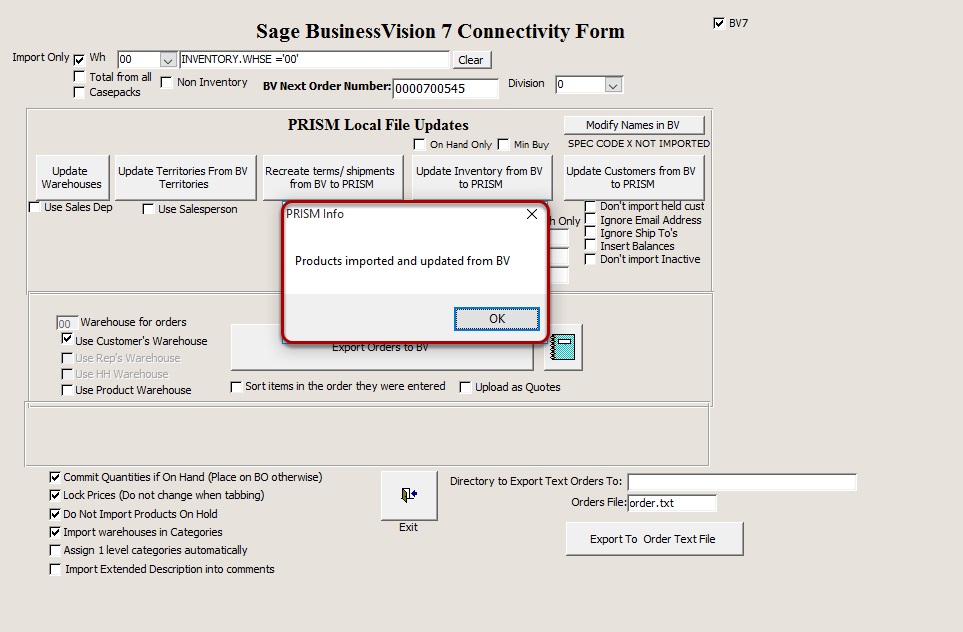Tick Ignore Email Address checkbox

pos(590,219)
